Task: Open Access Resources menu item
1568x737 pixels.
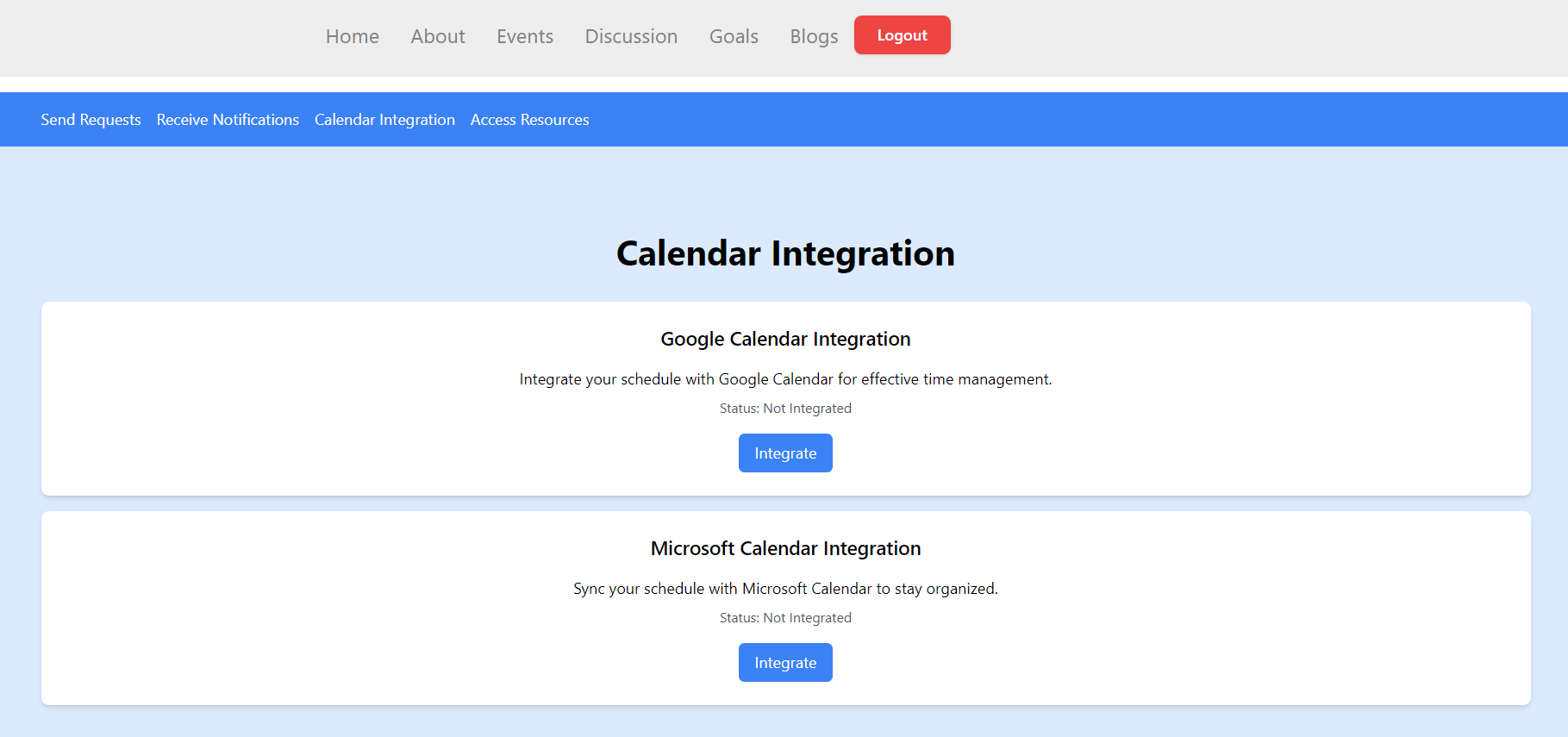Action: click(x=529, y=120)
